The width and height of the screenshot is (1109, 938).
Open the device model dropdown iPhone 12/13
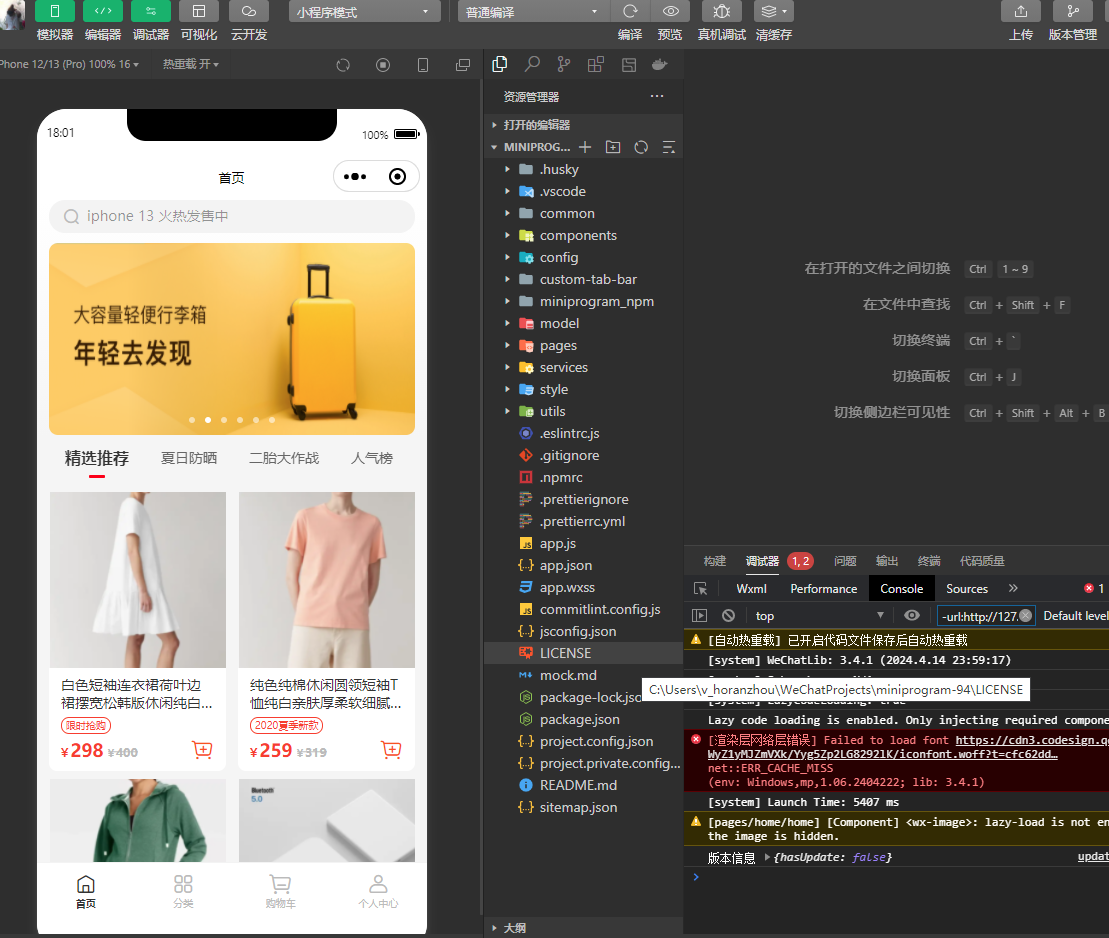click(69, 64)
